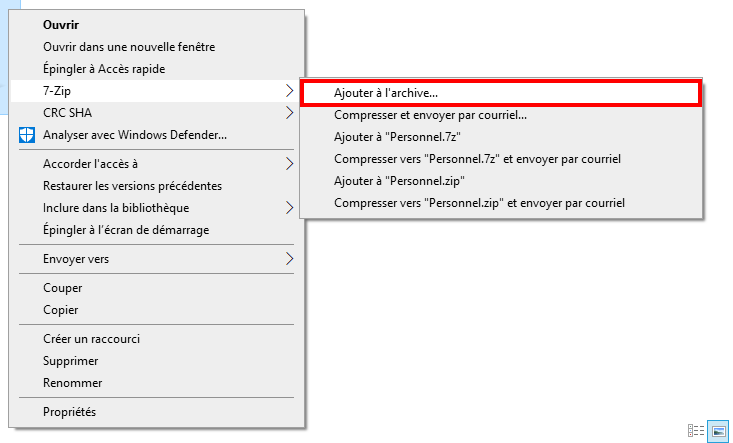This screenshot has width=733, height=443.
Task: Expand the CRC SHA submenu arrow
Action: click(x=289, y=113)
